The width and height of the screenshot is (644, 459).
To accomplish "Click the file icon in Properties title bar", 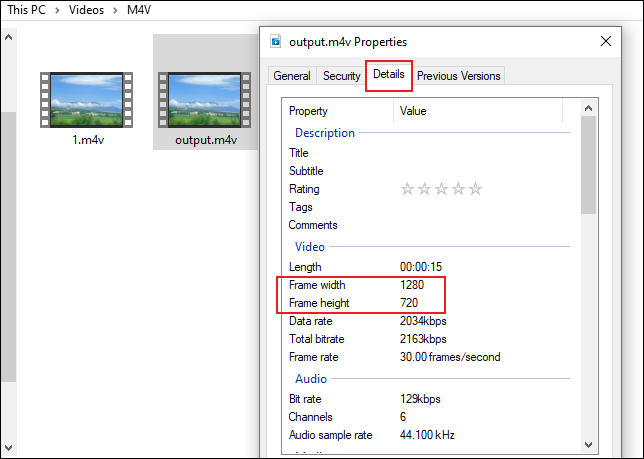I will [x=276, y=41].
